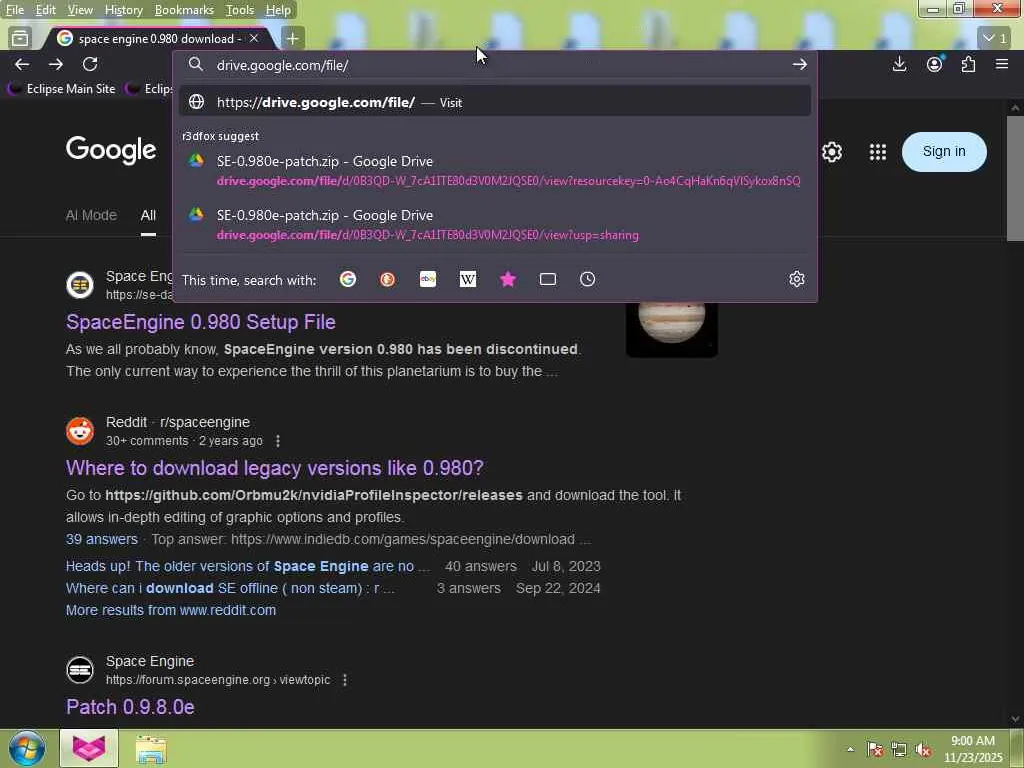Open the hamburger application menu
This screenshot has width=1024, height=768.
pos(1002,64)
